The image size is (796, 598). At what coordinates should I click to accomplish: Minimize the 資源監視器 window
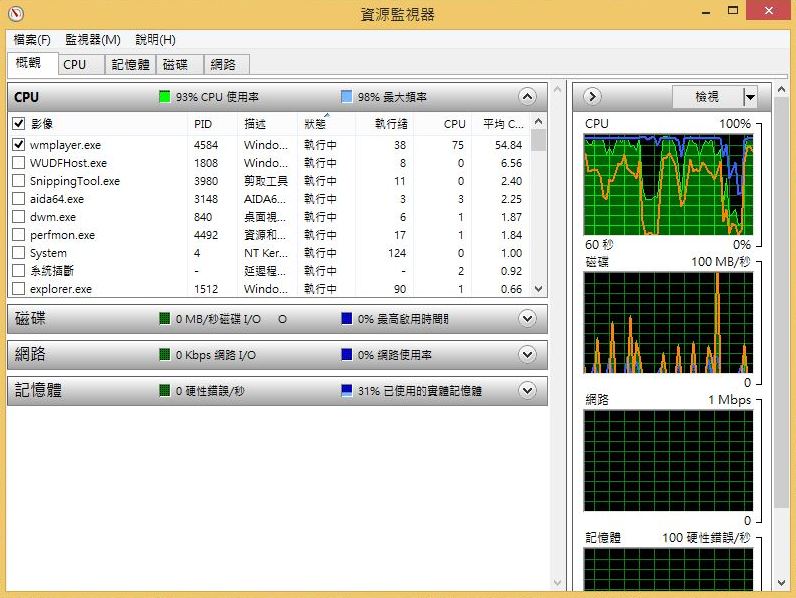[x=706, y=11]
